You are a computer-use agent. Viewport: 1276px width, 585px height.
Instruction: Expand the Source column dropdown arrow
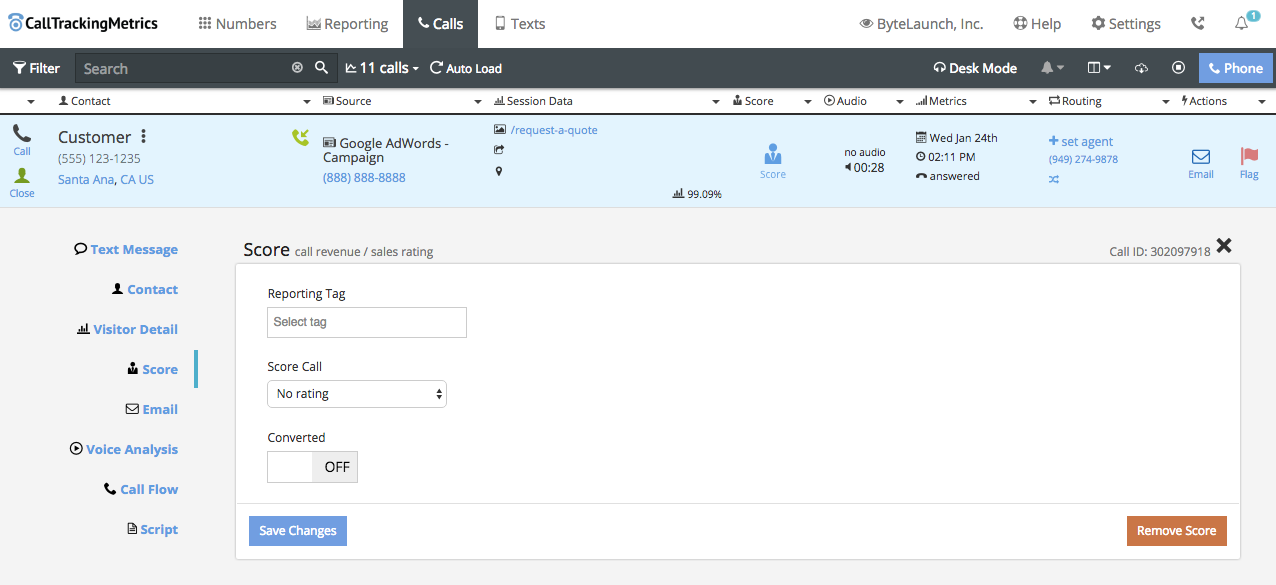point(478,102)
